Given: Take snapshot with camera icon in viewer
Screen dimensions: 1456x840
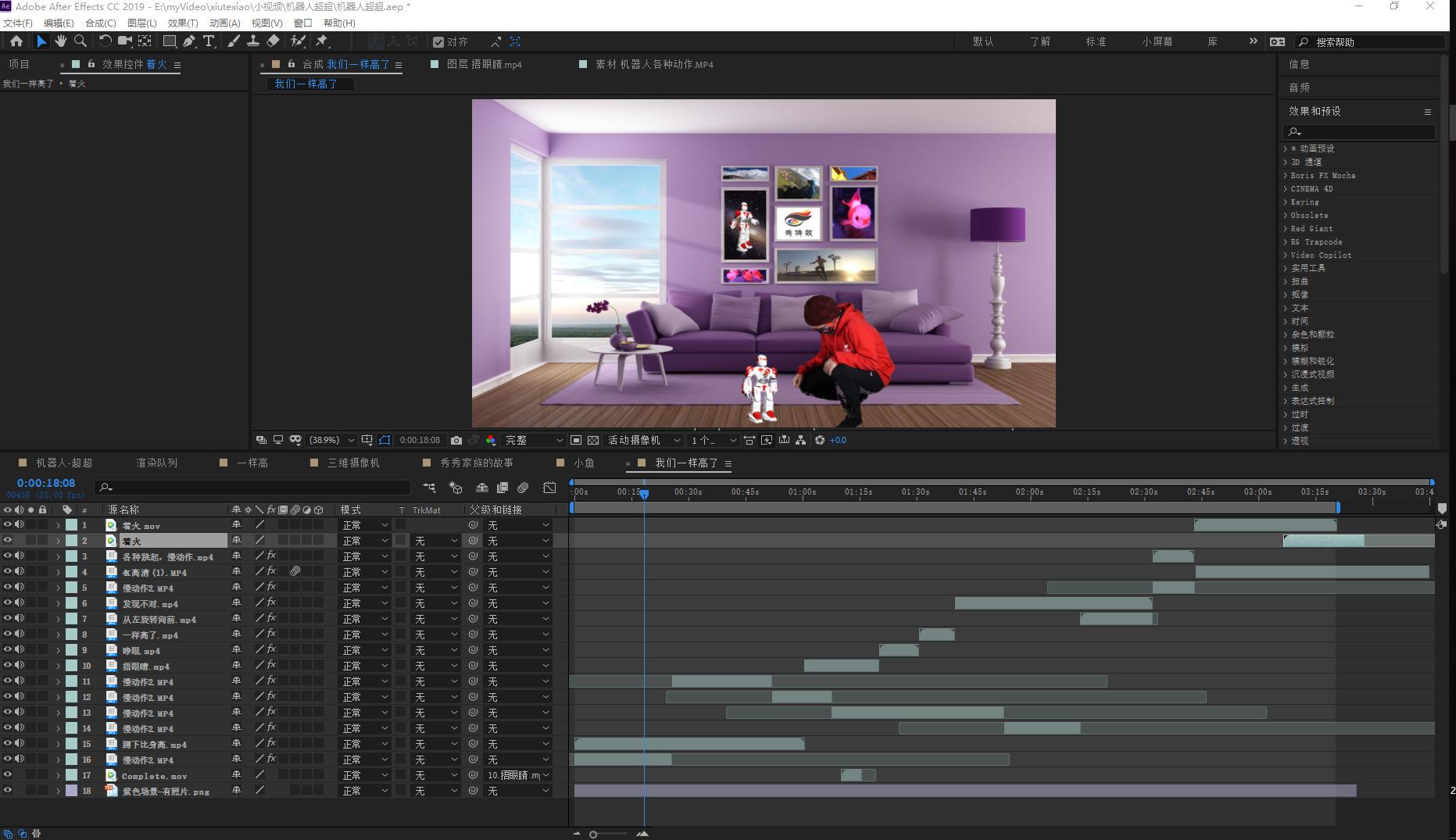Looking at the screenshot, I should pos(456,441).
